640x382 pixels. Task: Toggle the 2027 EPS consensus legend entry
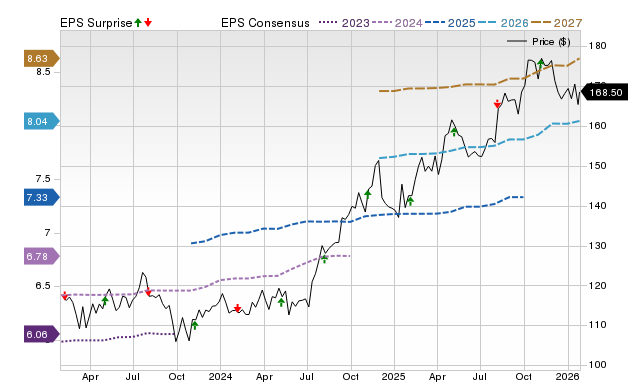pos(556,23)
